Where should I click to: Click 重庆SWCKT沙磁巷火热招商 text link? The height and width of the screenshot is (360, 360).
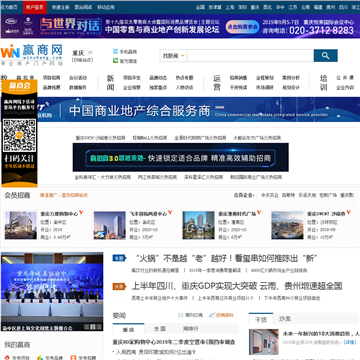tap(100, 137)
